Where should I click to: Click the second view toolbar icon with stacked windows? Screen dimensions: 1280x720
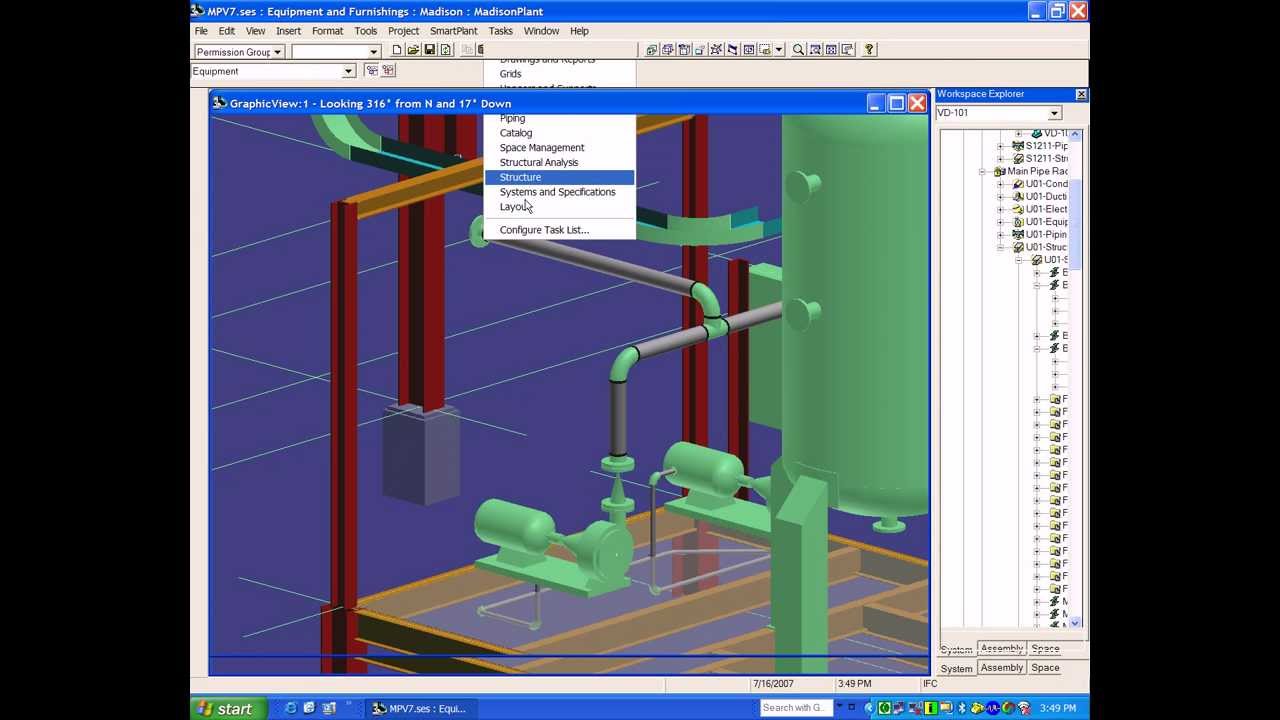point(667,50)
